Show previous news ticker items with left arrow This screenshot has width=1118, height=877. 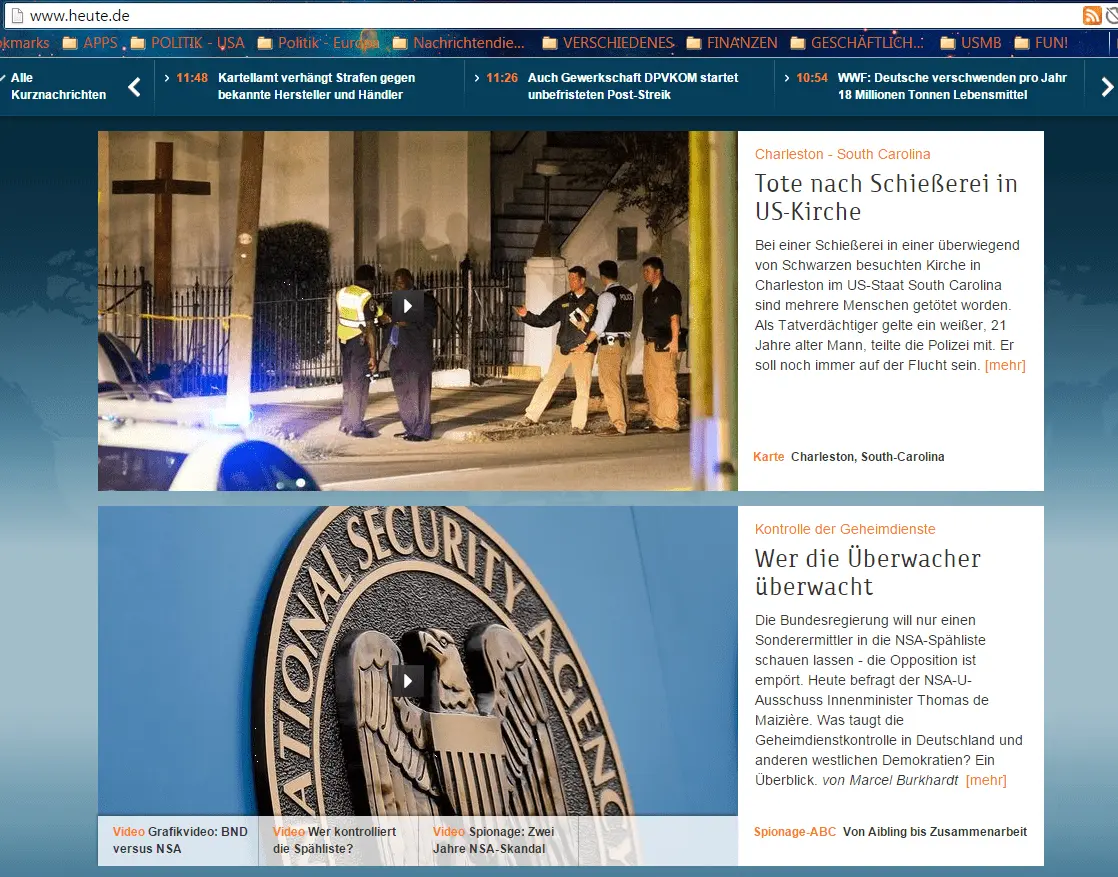(x=134, y=87)
